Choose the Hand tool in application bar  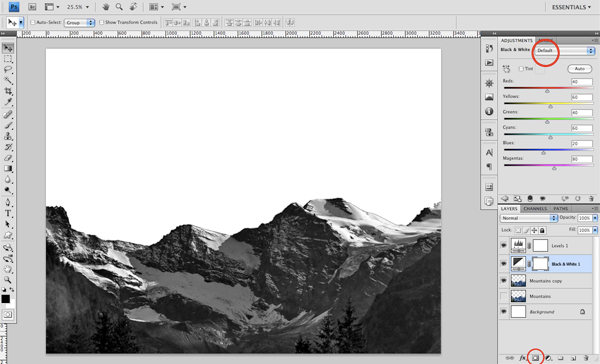click(x=106, y=7)
